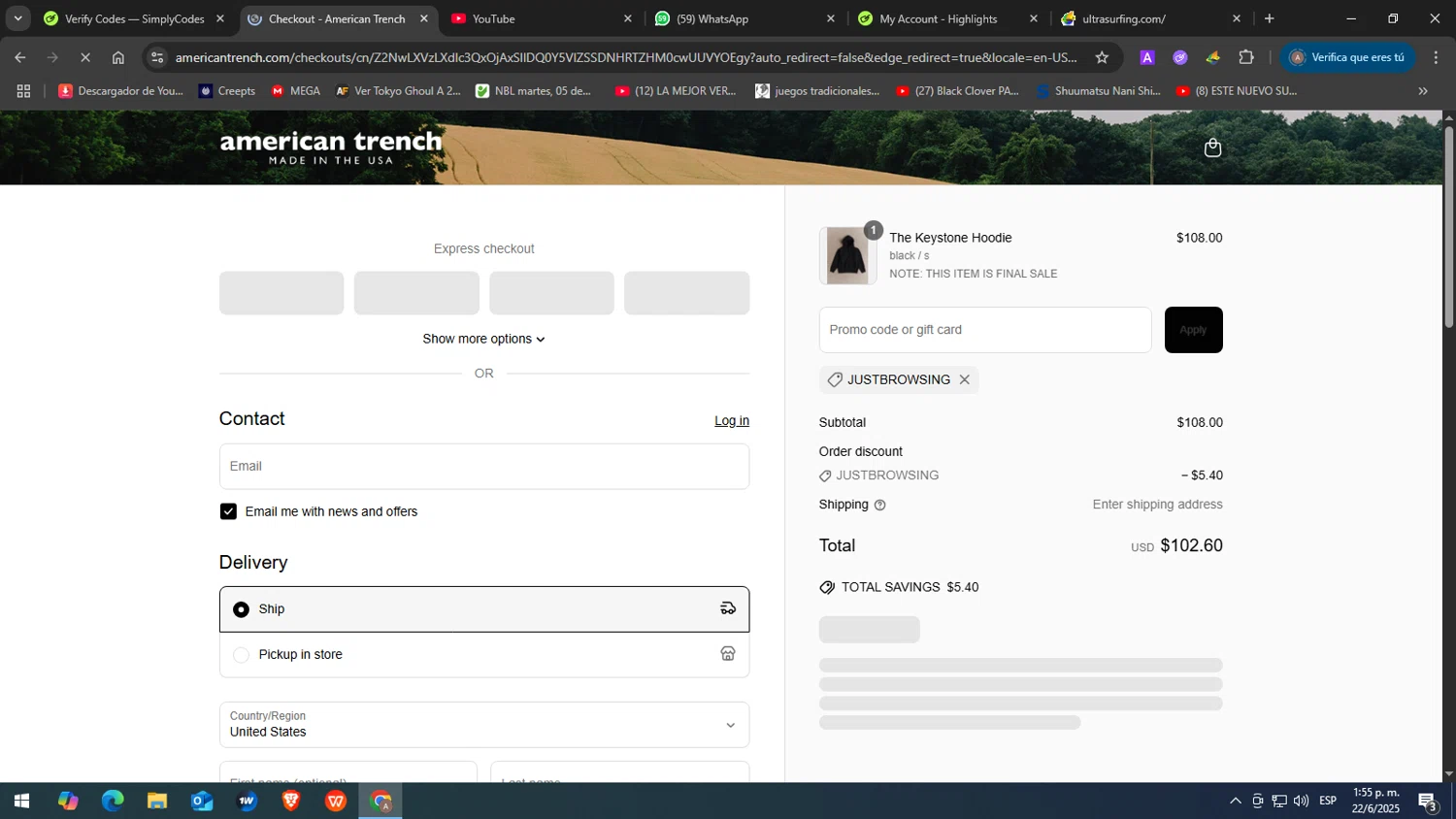Click the first express checkout button placeholder
Viewport: 1456px width, 819px height.
coord(281,293)
